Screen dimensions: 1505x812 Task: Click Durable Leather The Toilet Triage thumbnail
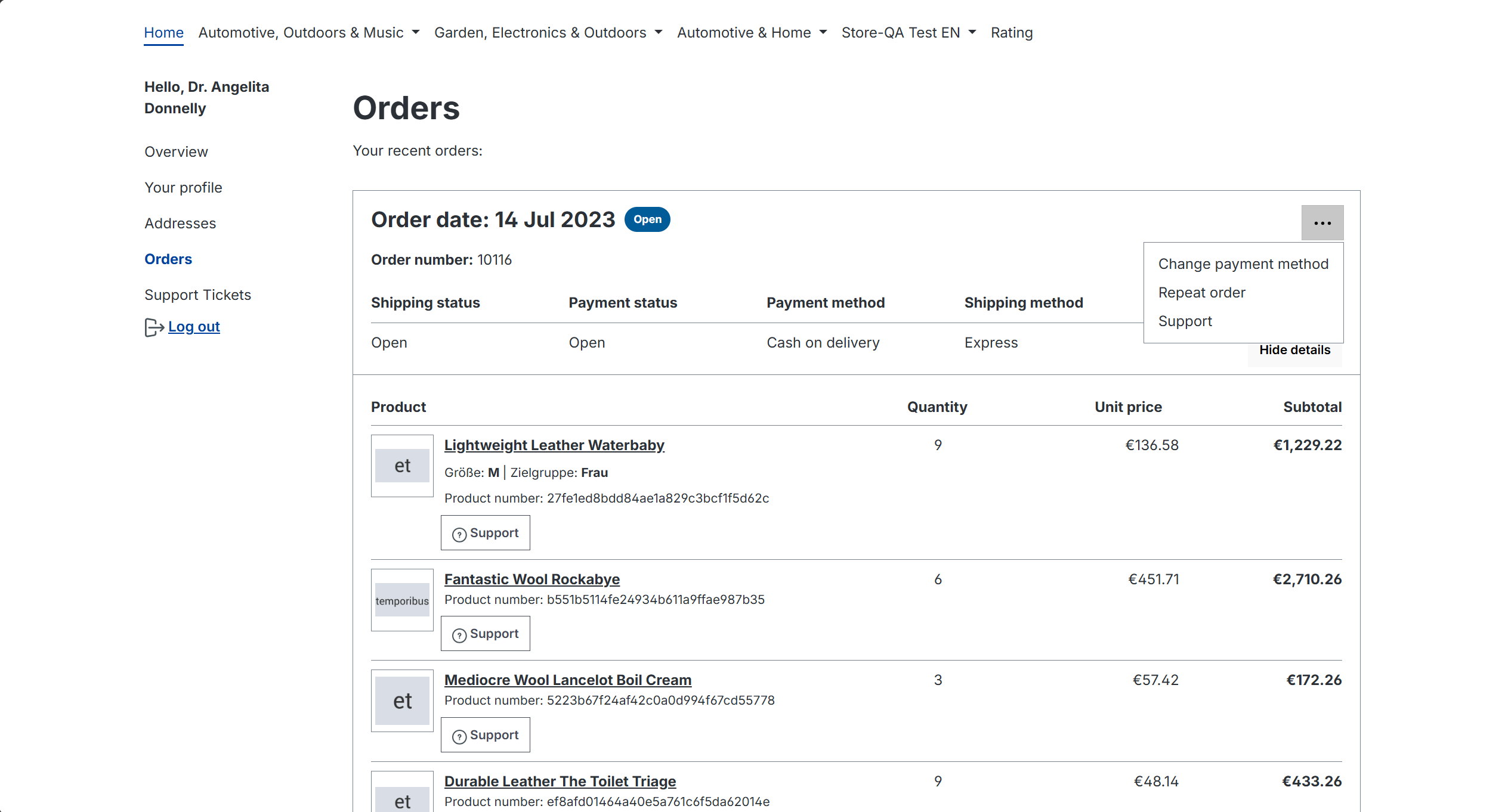coord(402,792)
